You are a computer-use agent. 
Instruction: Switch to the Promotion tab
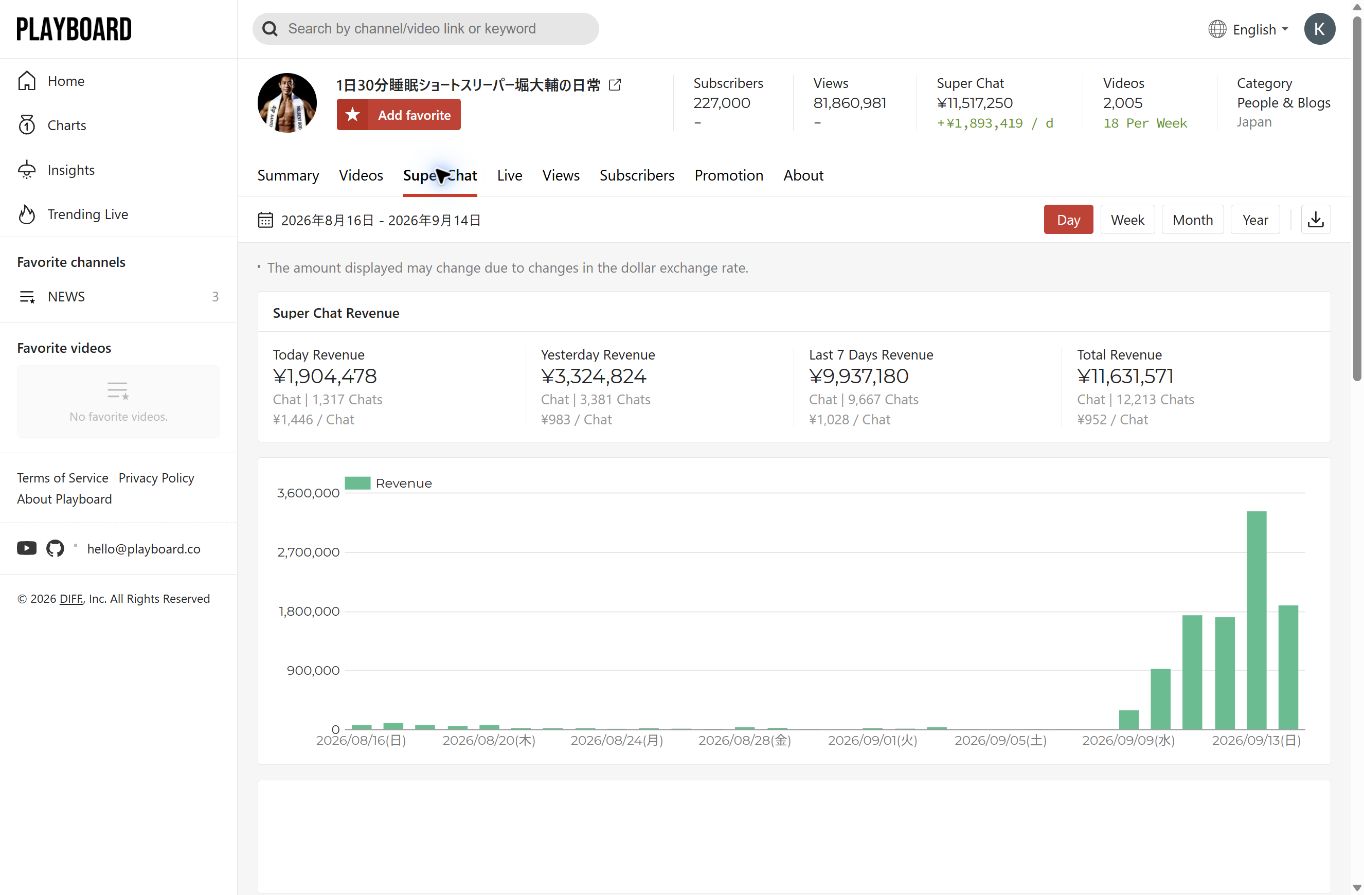729,175
